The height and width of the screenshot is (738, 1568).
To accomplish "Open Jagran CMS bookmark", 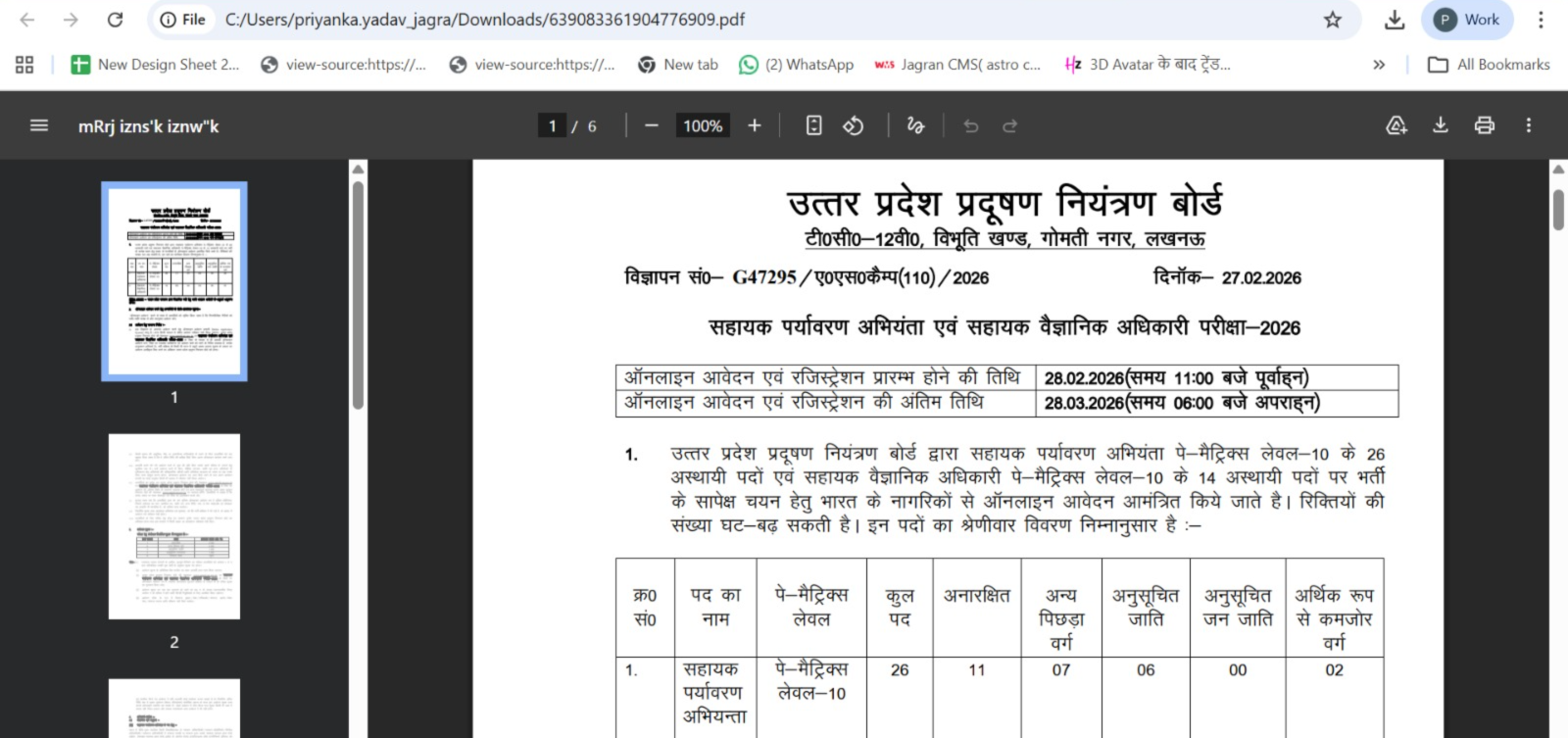I will [x=957, y=65].
